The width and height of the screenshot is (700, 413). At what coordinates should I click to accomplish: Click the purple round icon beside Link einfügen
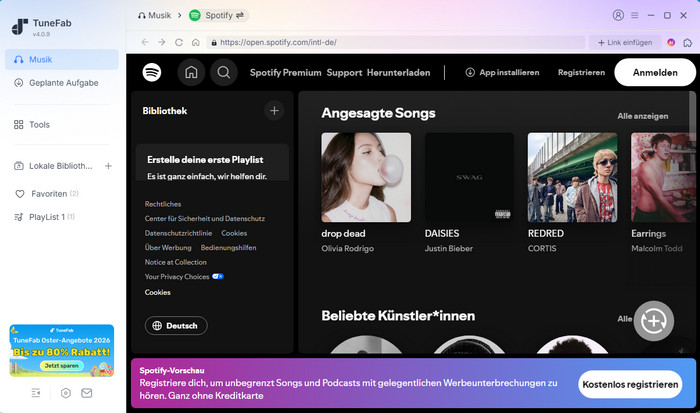[x=671, y=42]
